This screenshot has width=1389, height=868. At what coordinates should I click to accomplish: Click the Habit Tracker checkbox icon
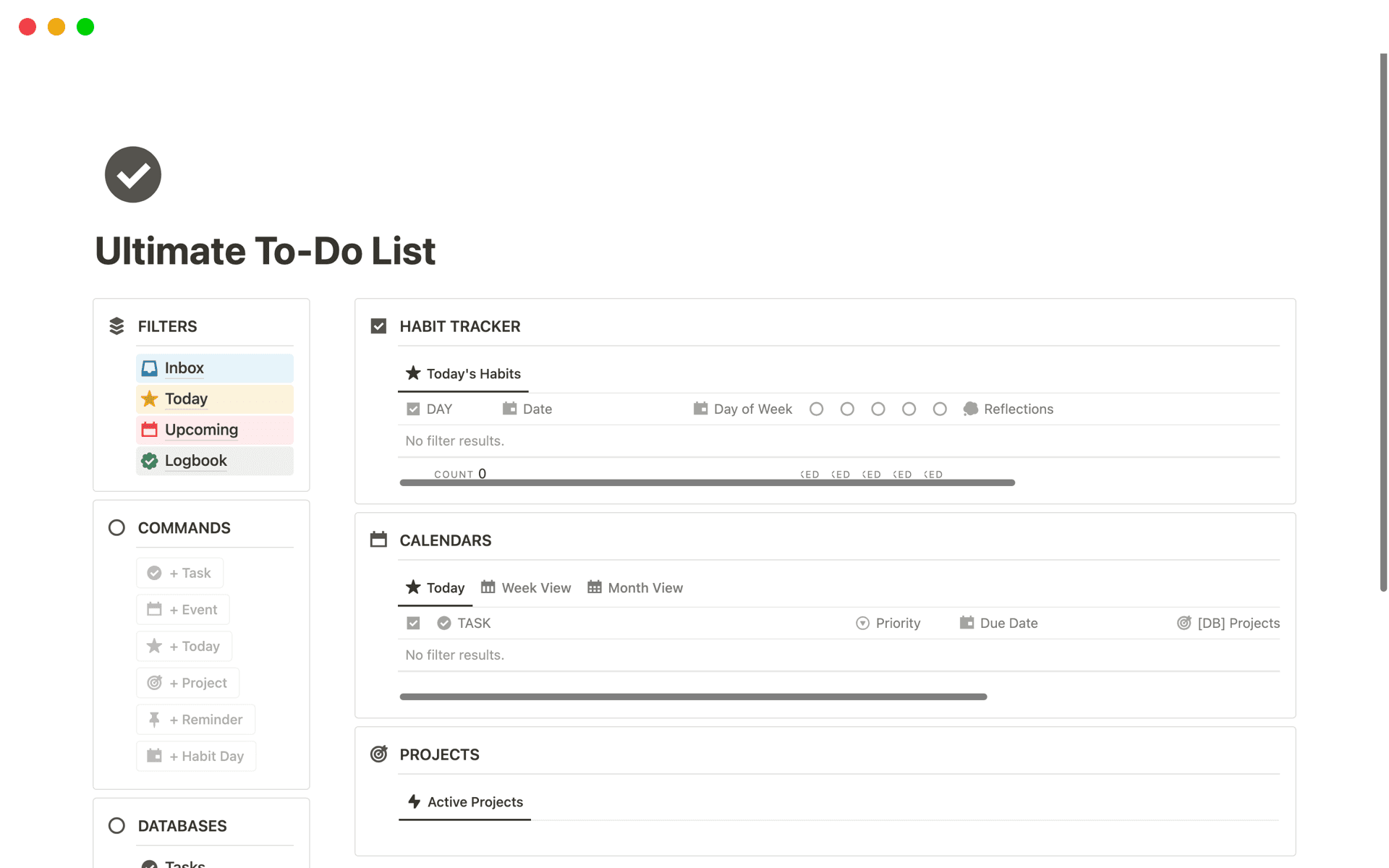coord(378,325)
